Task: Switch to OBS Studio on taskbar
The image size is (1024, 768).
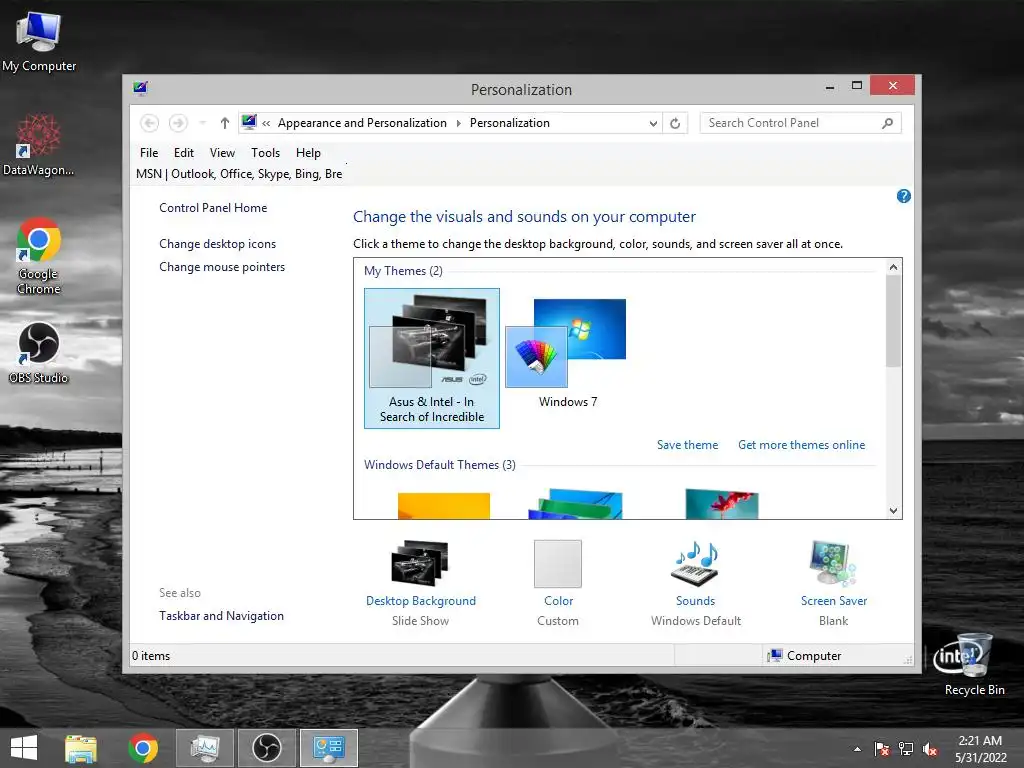Action: (x=266, y=748)
